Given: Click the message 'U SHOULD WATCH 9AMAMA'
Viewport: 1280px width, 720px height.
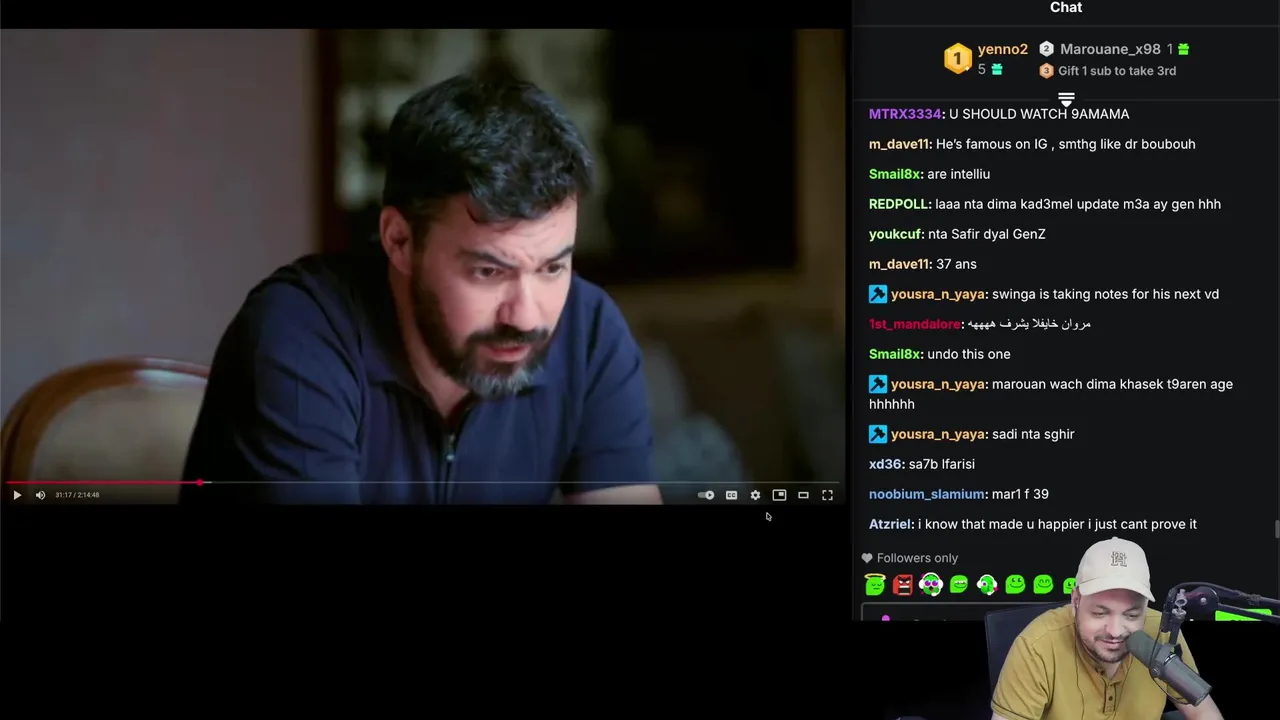Looking at the screenshot, I should point(1039,114).
